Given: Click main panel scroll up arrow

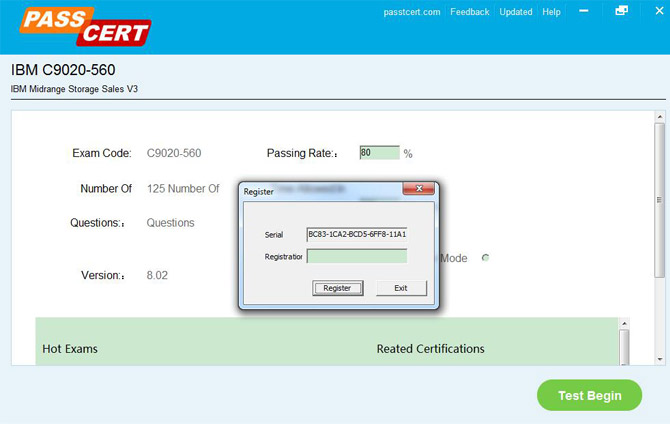Looking at the screenshot, I should pos(660,117).
